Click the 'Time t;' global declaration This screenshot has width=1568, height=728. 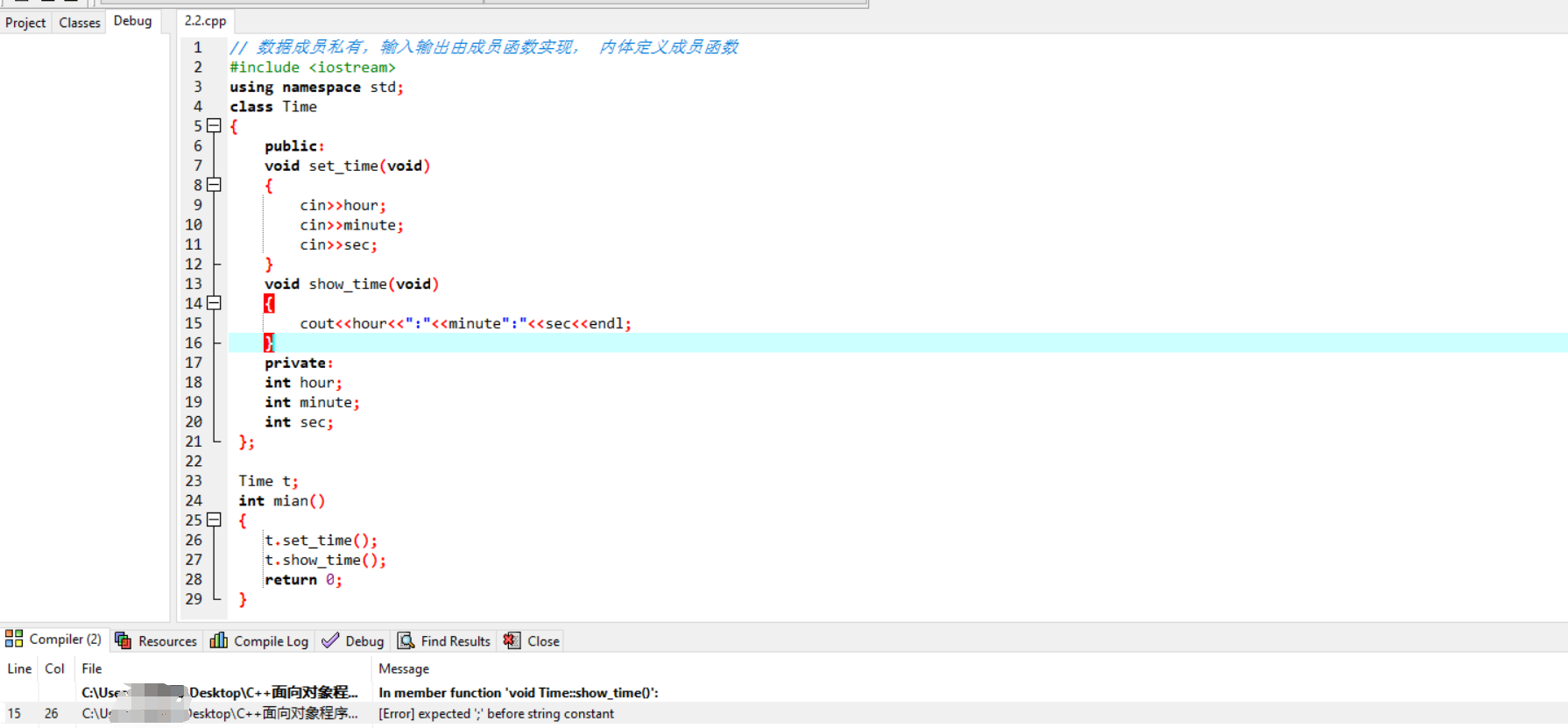pyautogui.click(x=268, y=481)
